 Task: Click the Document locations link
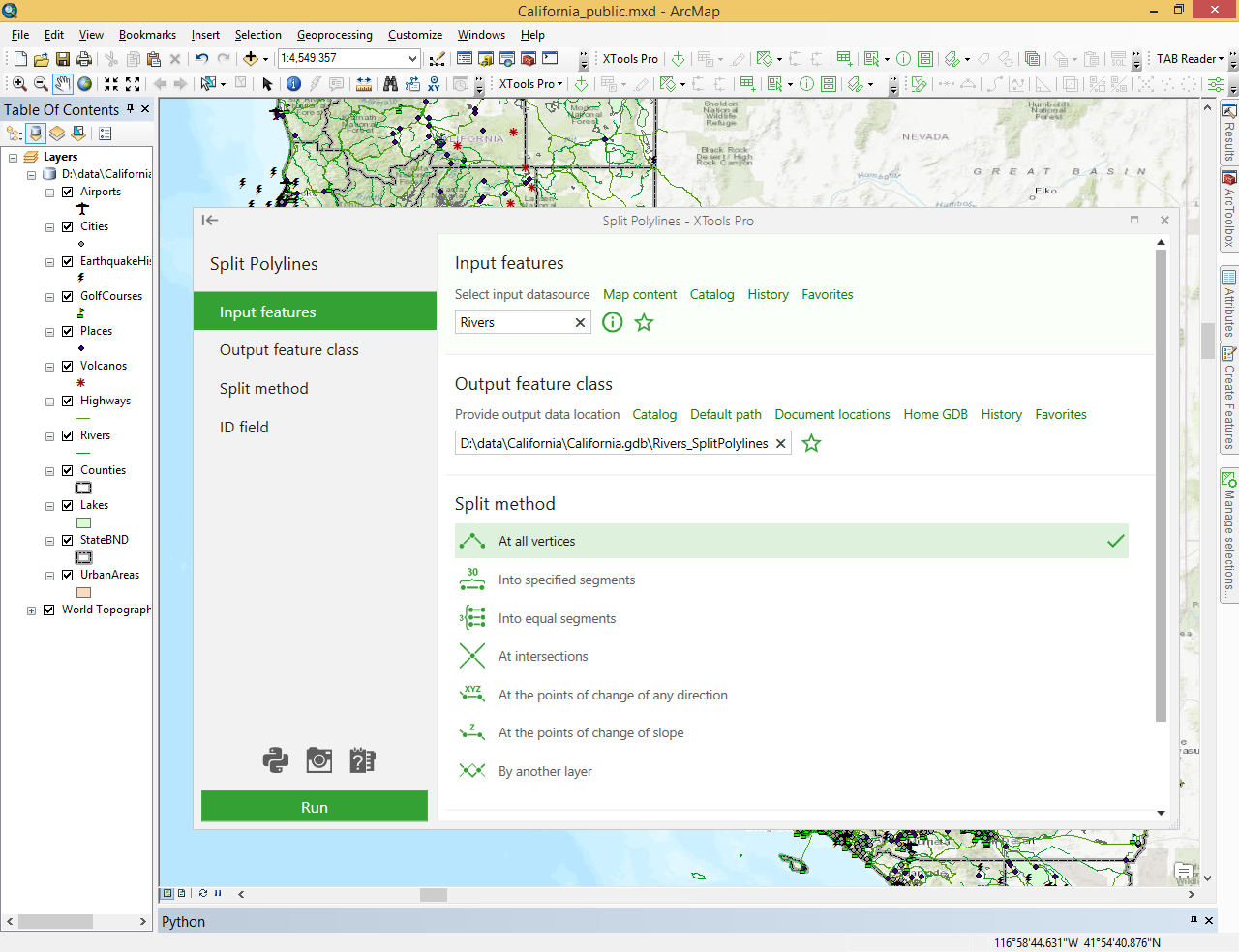coord(832,414)
